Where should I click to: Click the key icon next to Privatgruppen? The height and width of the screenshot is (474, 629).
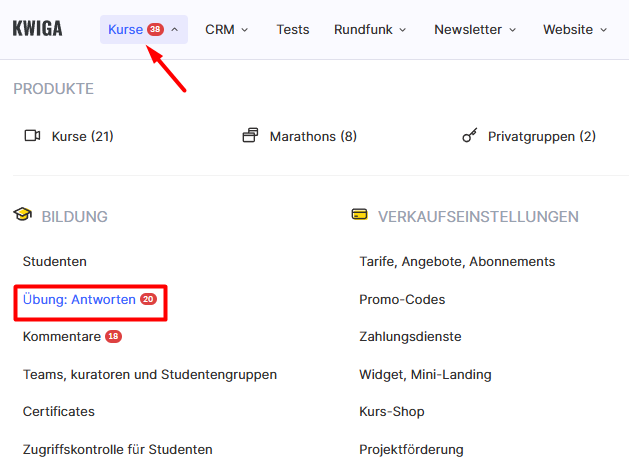tap(469, 136)
